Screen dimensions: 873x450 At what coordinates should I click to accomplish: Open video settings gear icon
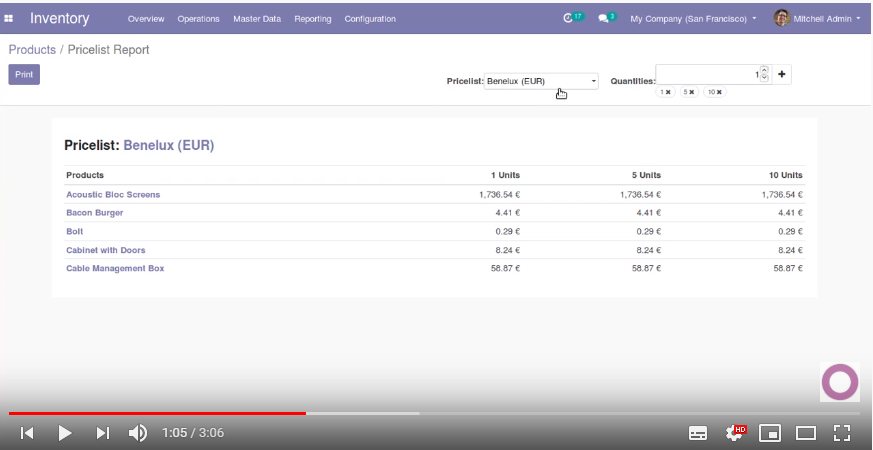coord(735,433)
